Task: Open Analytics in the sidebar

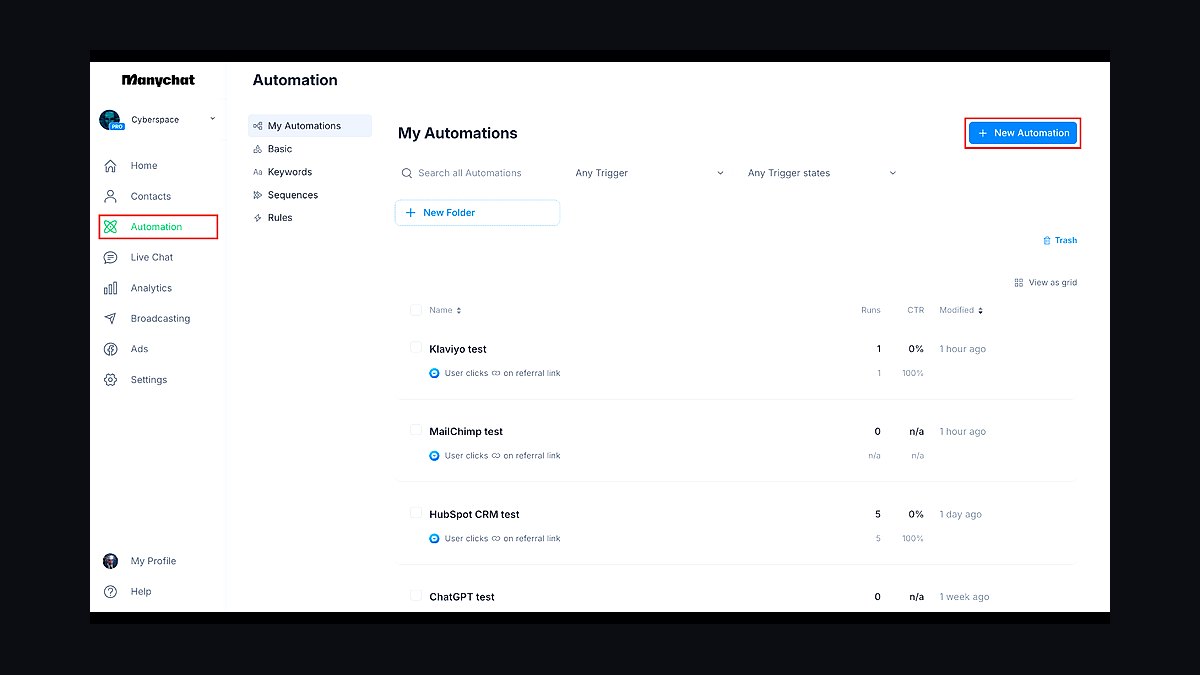Action: pos(151,288)
